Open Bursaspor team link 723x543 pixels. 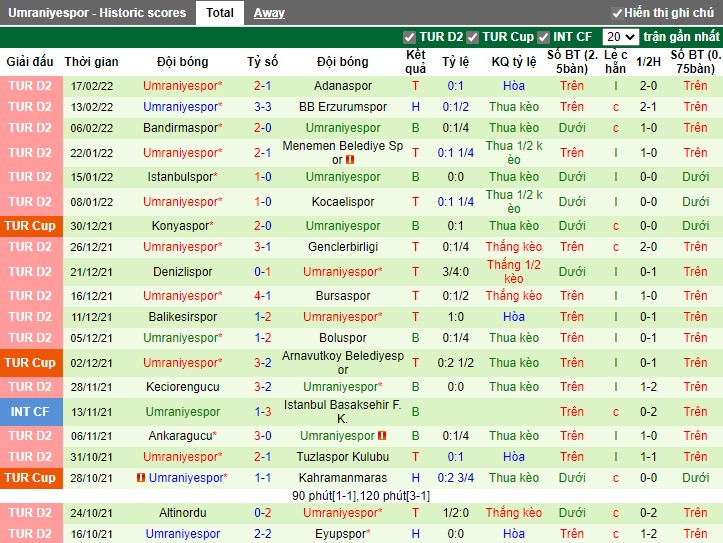(343, 295)
